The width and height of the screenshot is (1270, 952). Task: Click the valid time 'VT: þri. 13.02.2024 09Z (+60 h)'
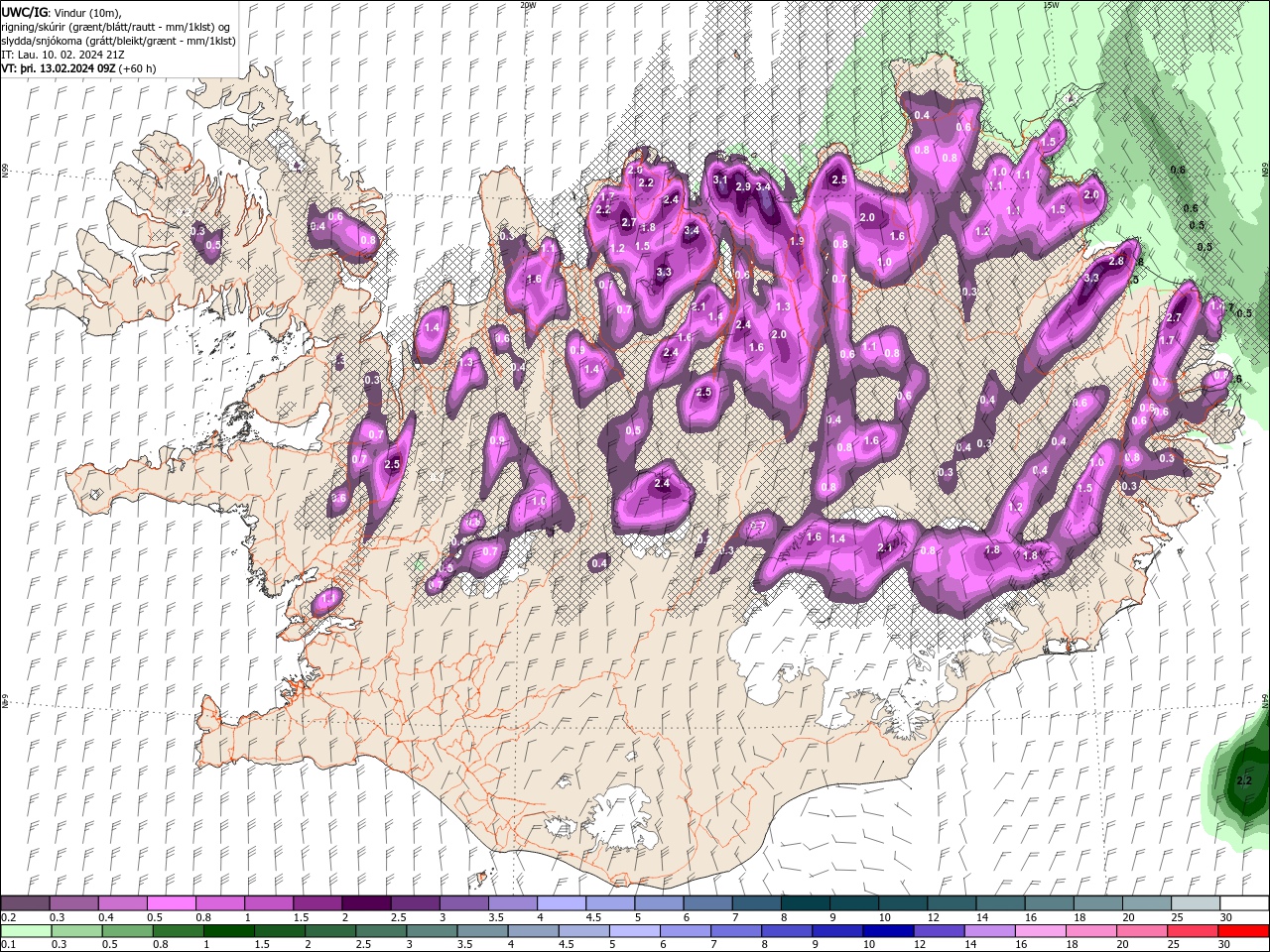79,68
